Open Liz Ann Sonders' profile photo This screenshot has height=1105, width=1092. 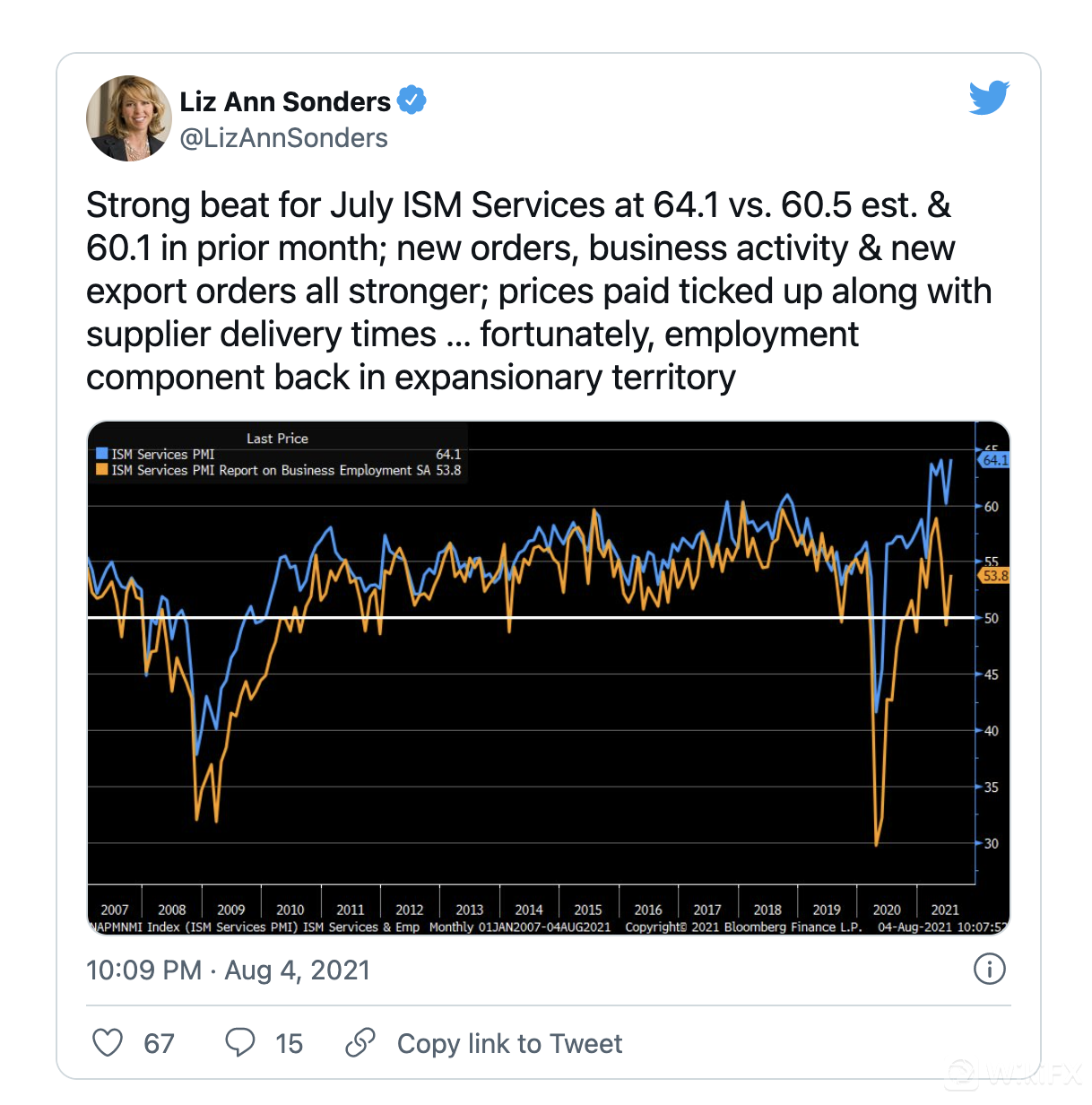click(129, 118)
